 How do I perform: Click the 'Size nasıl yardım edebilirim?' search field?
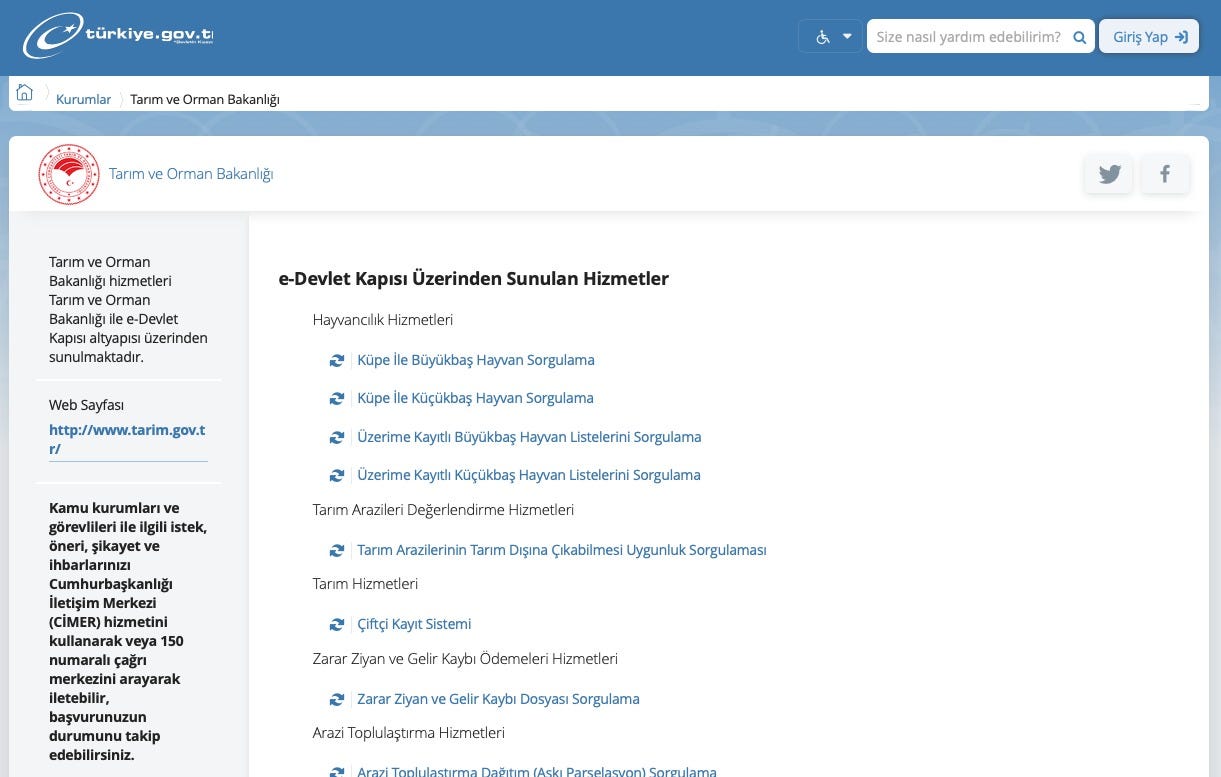point(968,37)
